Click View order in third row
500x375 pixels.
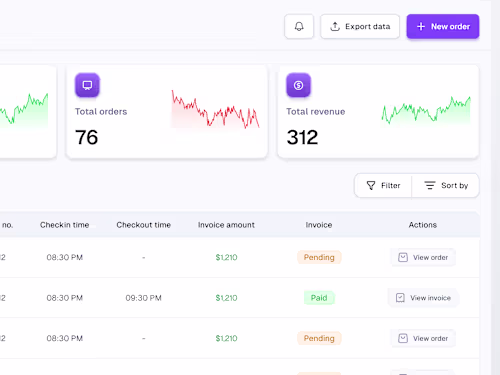point(423,338)
